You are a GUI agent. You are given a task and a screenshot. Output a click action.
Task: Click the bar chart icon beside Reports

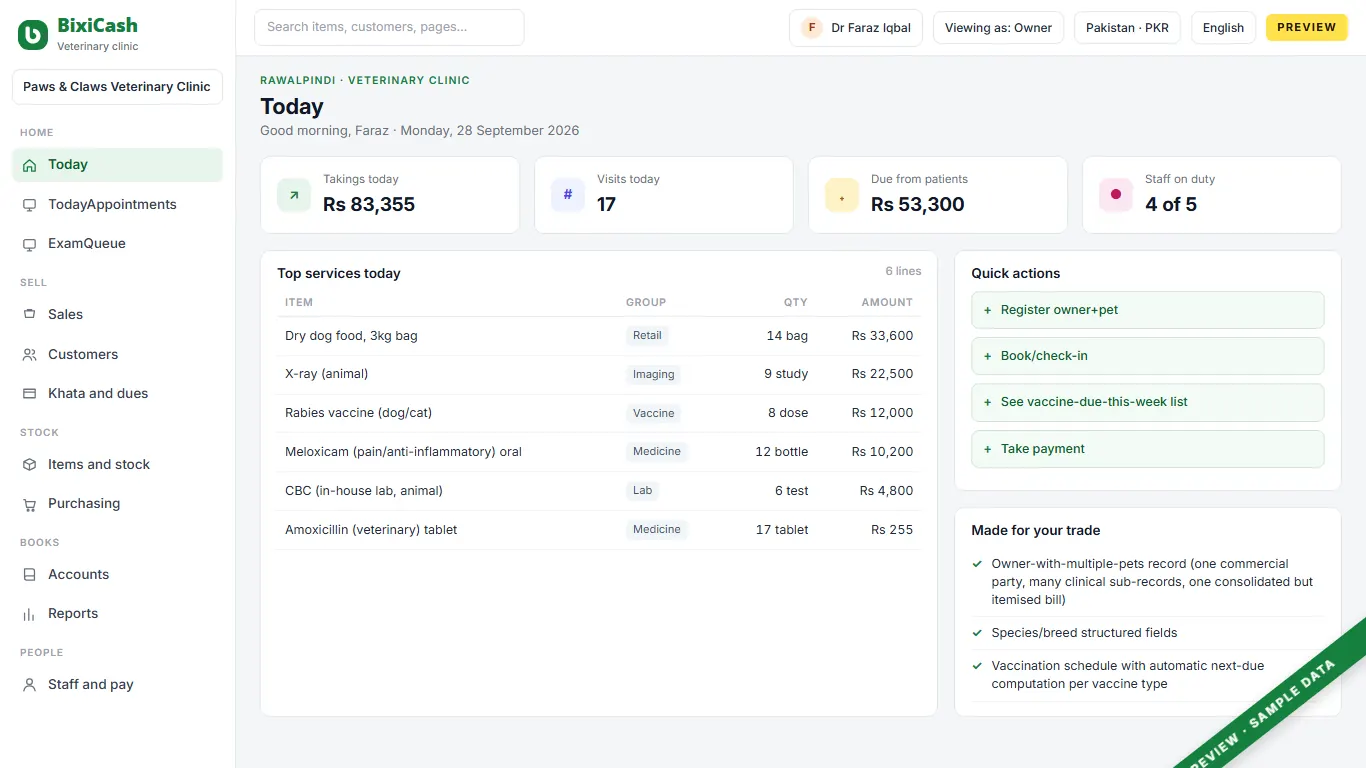click(29, 614)
